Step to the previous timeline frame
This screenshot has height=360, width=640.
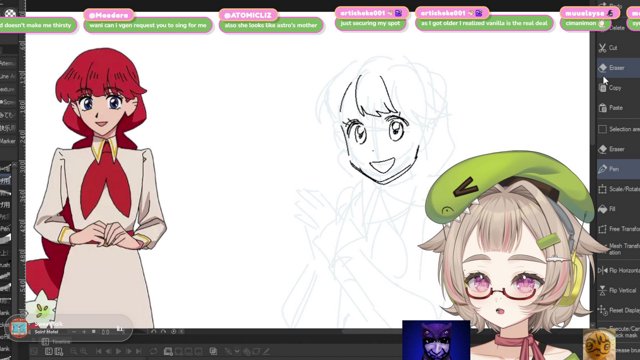click(109, 351)
